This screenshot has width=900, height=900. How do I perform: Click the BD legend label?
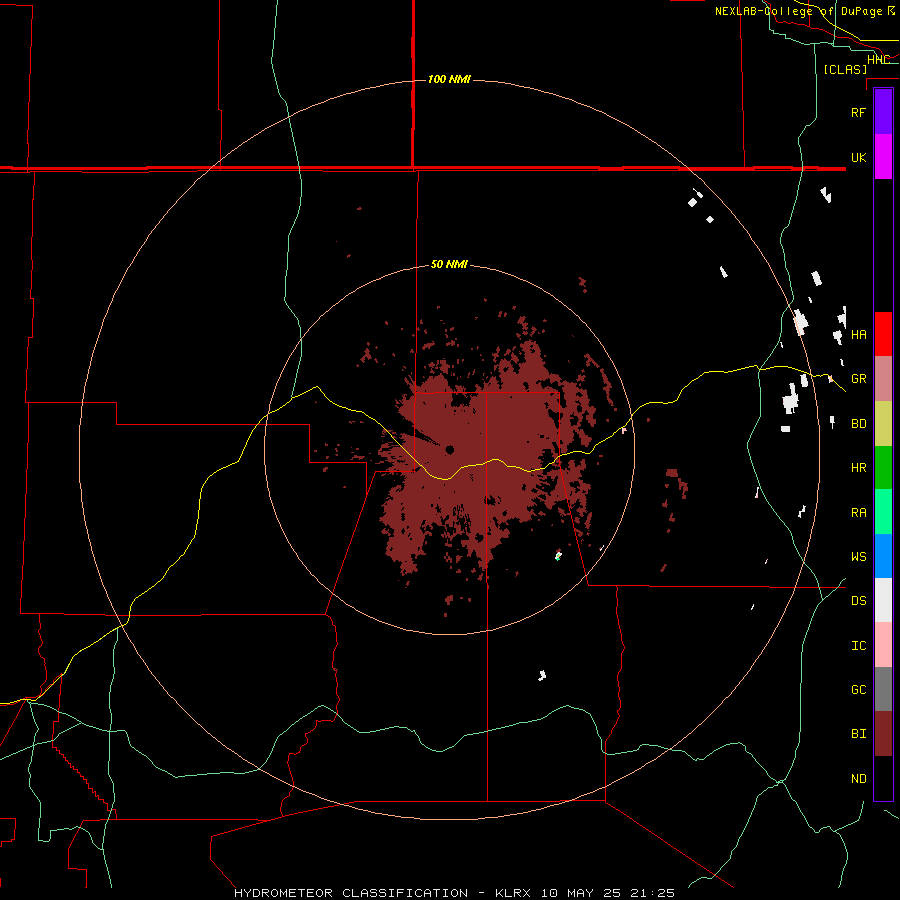coord(858,424)
